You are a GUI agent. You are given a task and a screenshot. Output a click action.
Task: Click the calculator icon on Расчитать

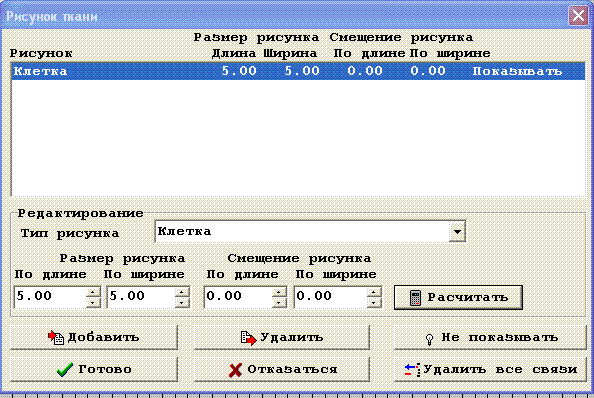[x=416, y=298]
